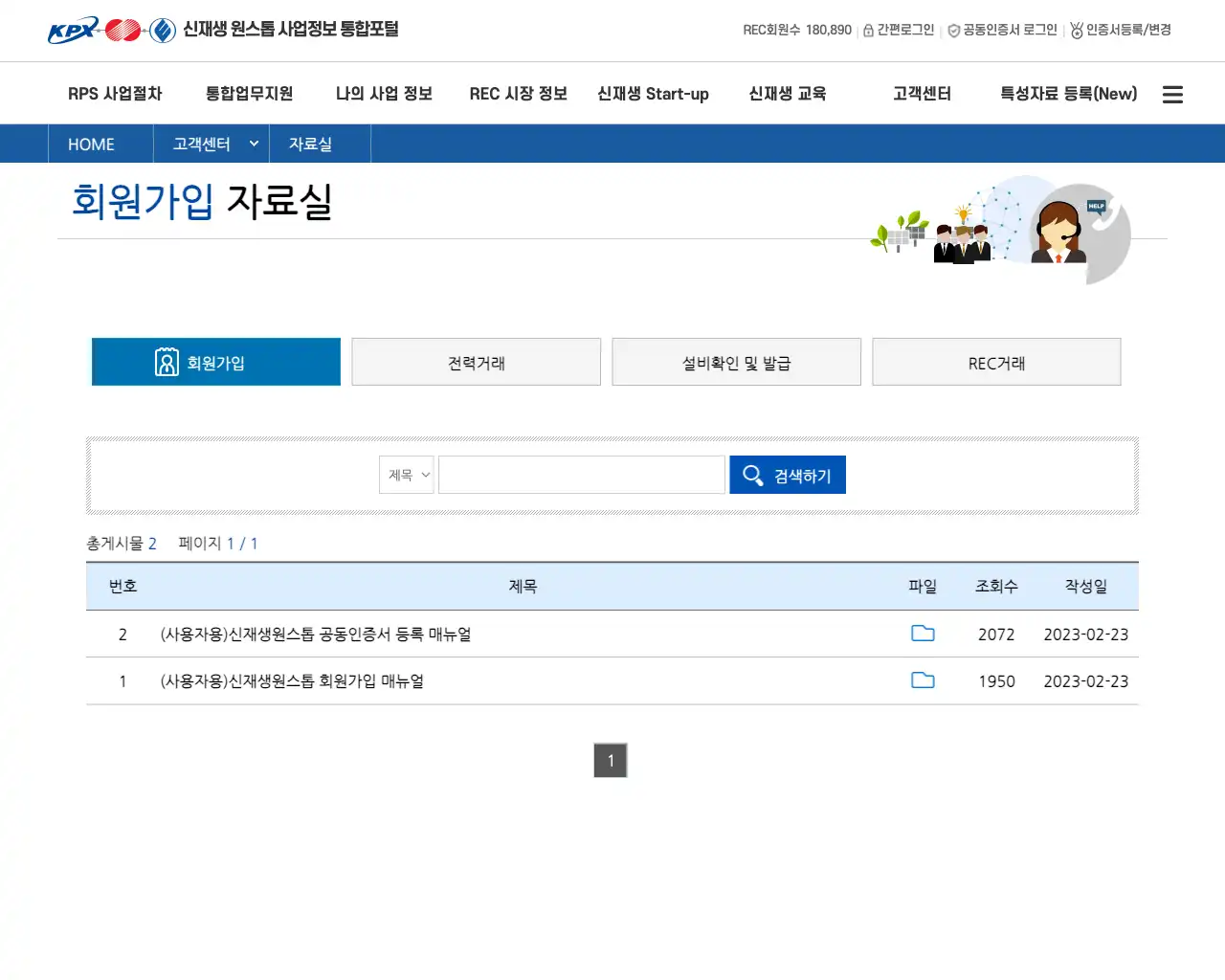Click the 작성일 column header
Screen dimensions: 1225x980
[x=1086, y=586]
